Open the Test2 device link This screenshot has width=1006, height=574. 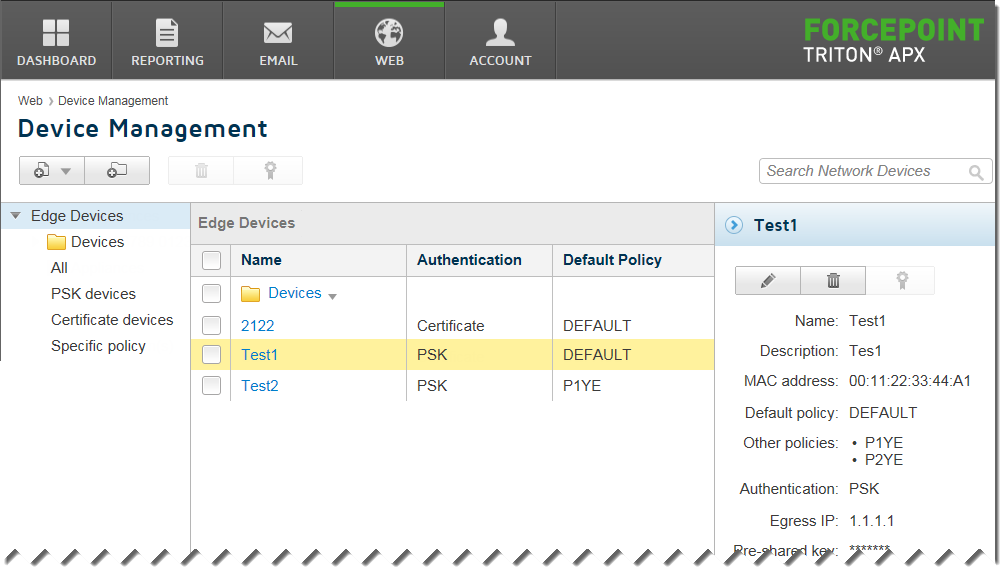tap(260, 385)
